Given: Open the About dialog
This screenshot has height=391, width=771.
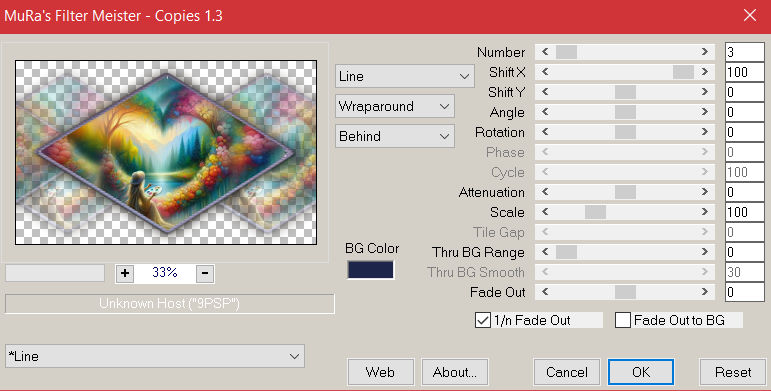Looking at the screenshot, I should (455, 372).
